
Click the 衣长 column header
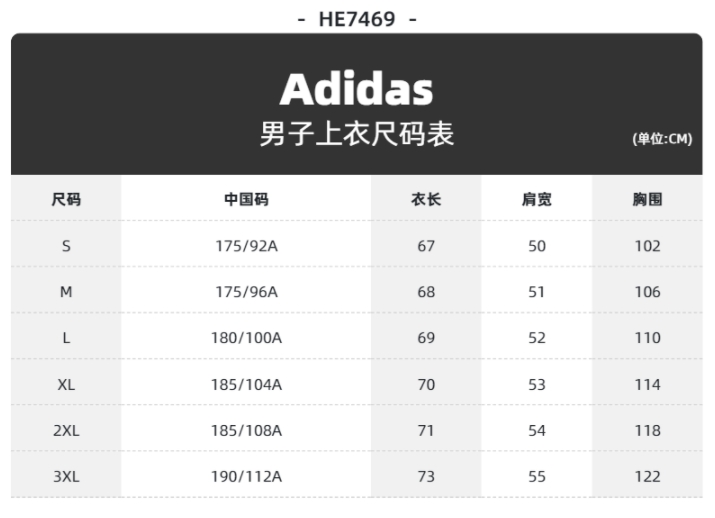pyautogui.click(x=426, y=199)
